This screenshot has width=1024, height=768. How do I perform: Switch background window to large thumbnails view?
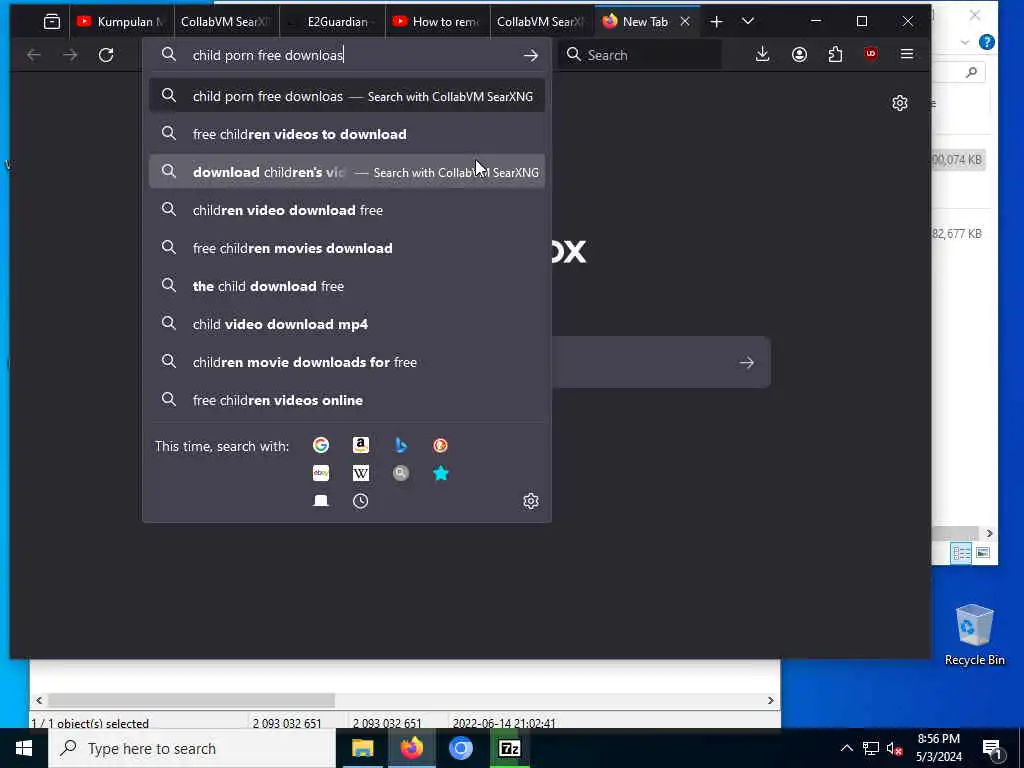coord(983,553)
